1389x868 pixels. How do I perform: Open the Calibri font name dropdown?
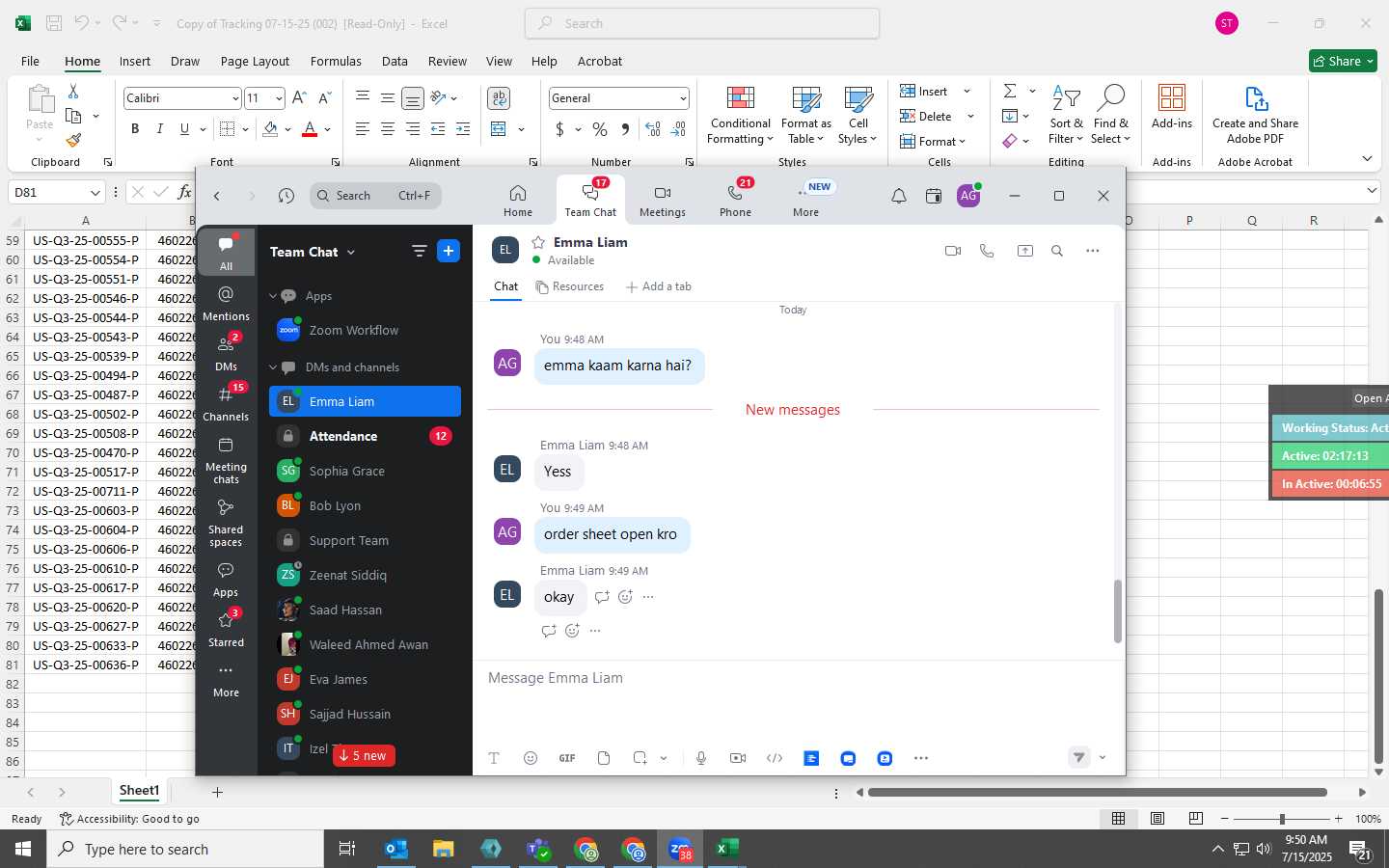[234, 98]
